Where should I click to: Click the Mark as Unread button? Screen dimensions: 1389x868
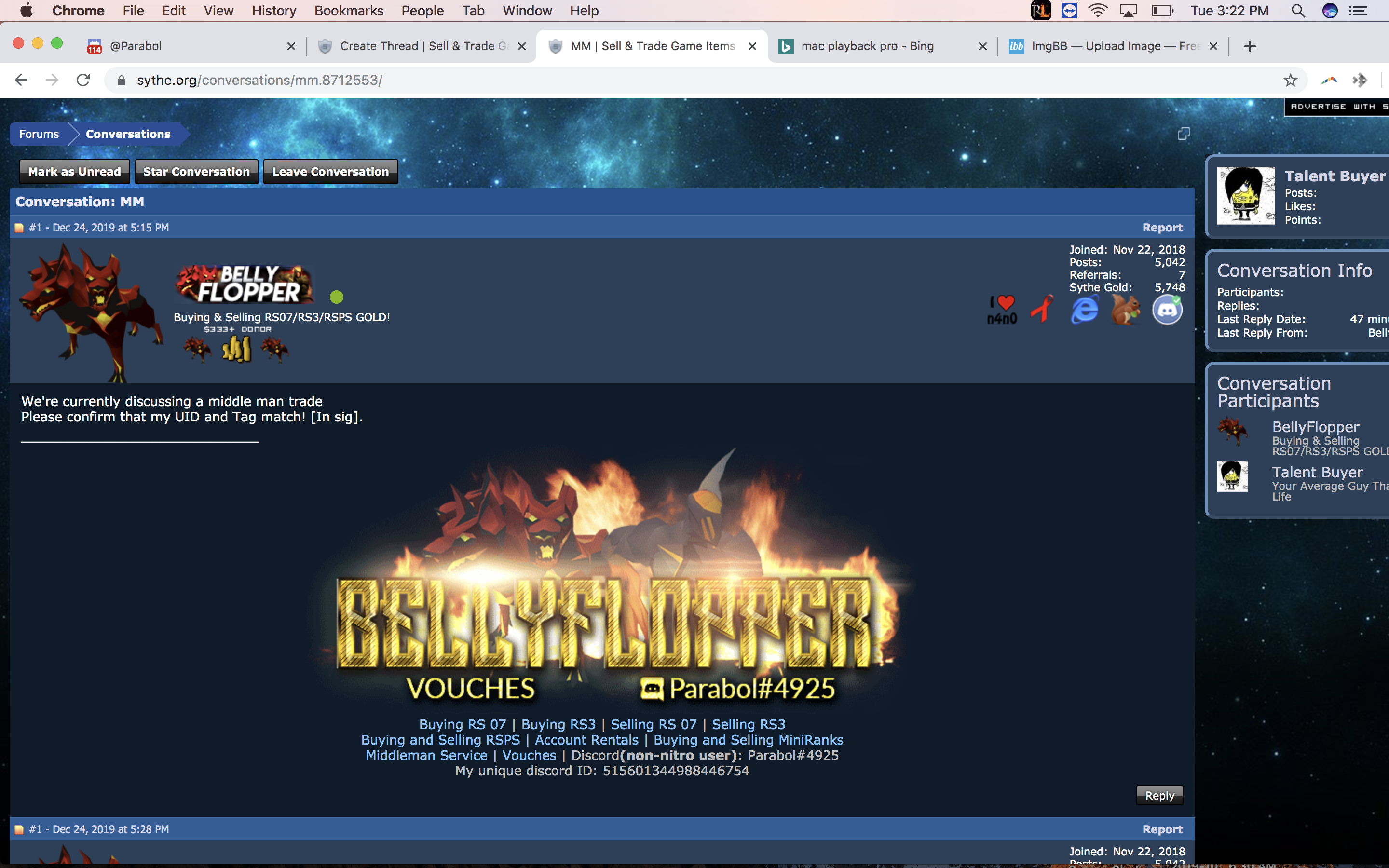[x=75, y=172]
